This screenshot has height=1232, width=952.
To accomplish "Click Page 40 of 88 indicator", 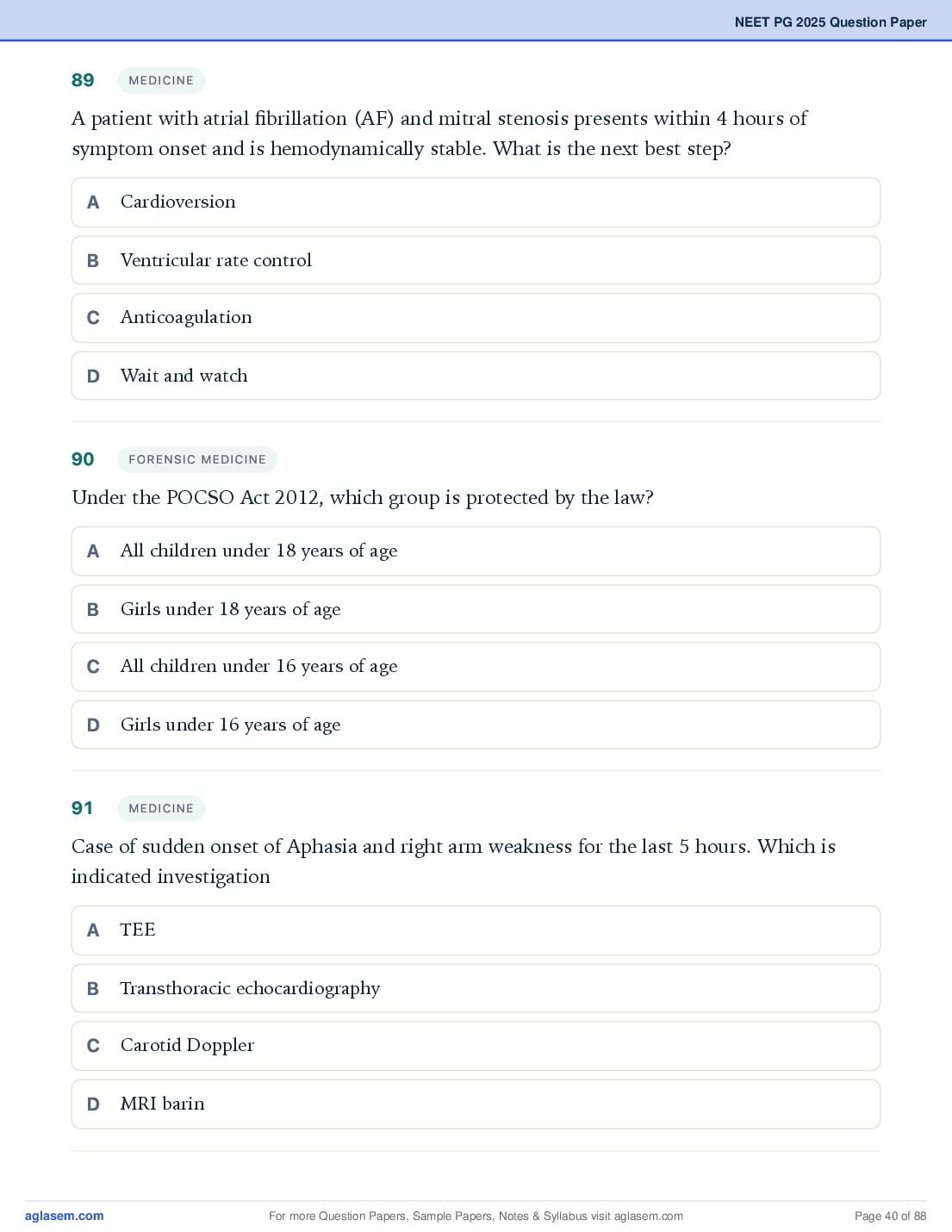I will pos(890,1216).
